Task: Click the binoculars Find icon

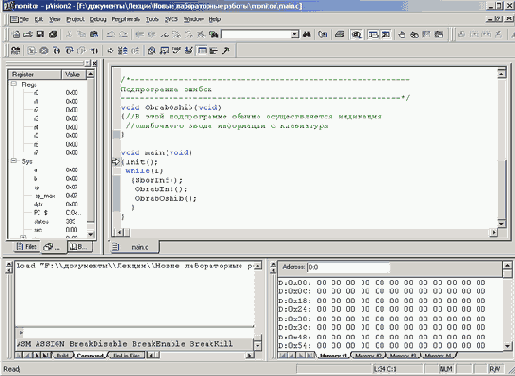Action: click(307, 34)
